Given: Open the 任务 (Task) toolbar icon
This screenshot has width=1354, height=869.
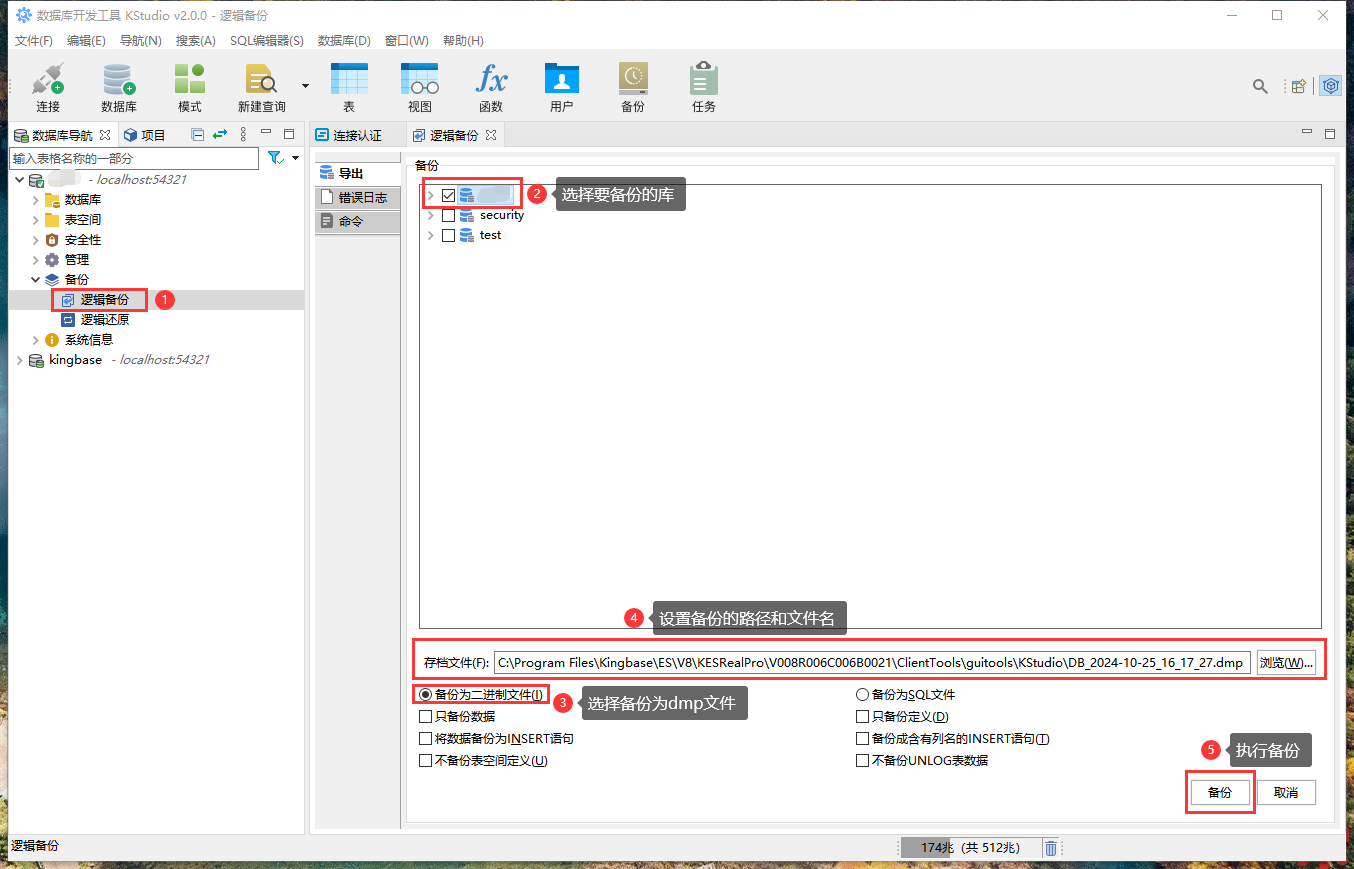Looking at the screenshot, I should pos(703,87).
